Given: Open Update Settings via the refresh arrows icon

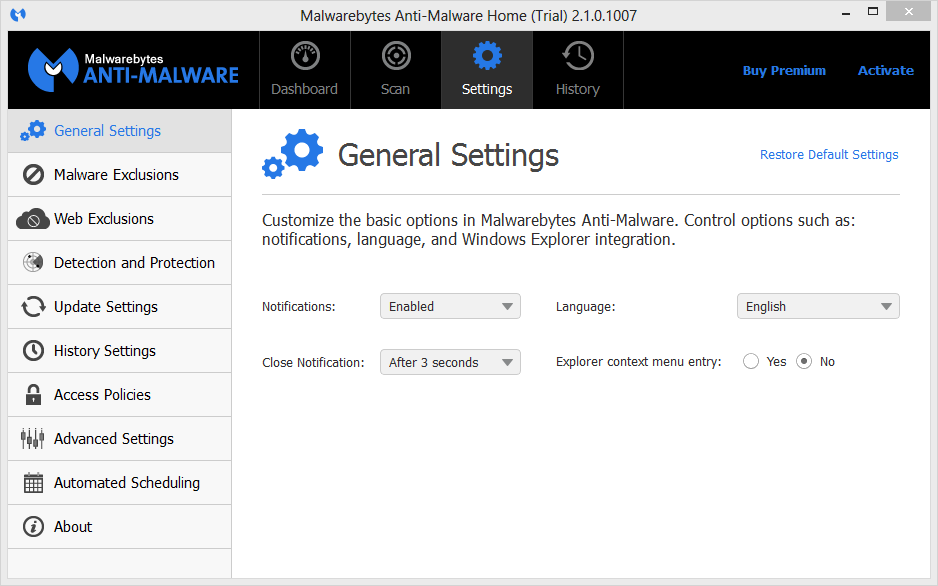Looking at the screenshot, I should 33,307.
